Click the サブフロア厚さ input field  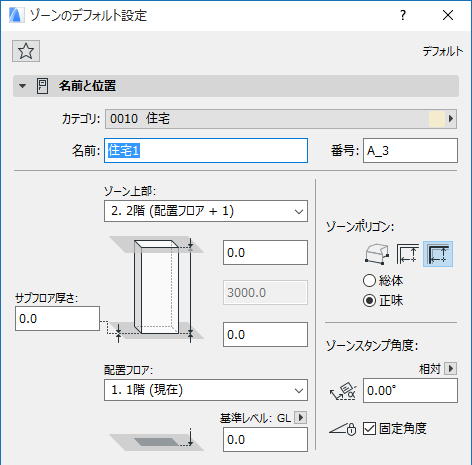(57, 319)
